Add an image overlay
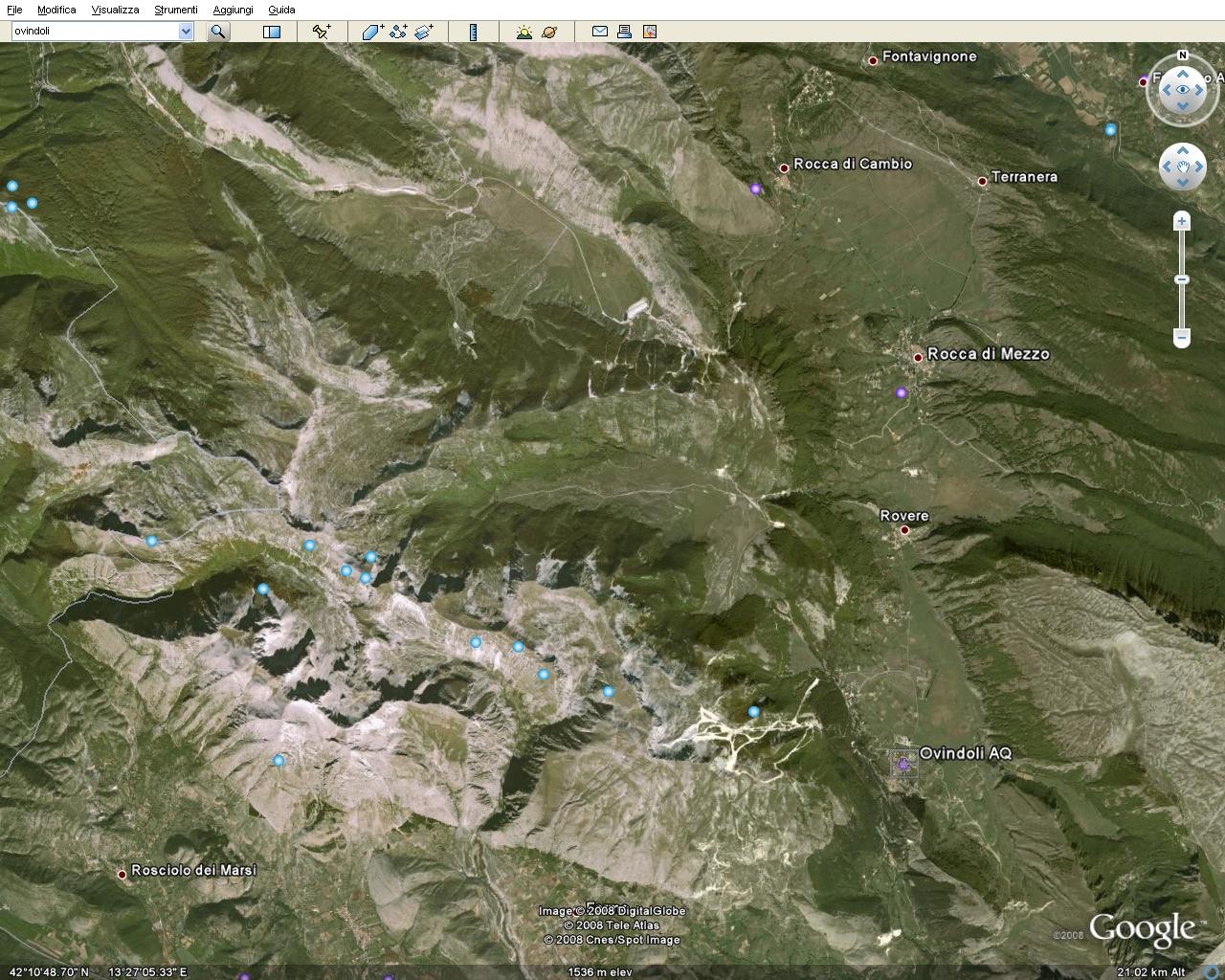The width and height of the screenshot is (1225, 980). point(424,32)
